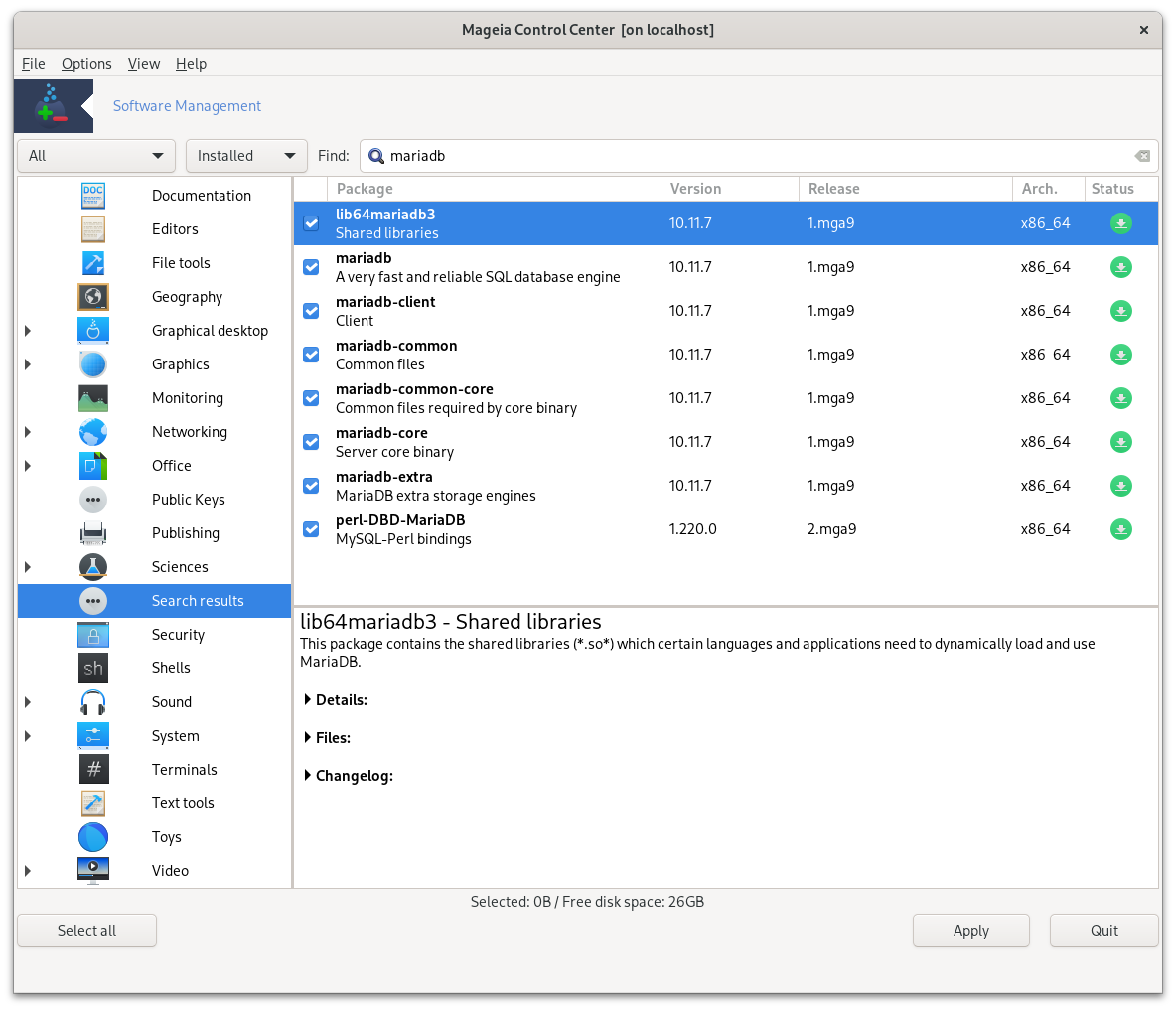Image resolution: width=1176 pixels, height=1010 pixels.
Task: Select the mariadb-extra package row
Action: pos(726,486)
